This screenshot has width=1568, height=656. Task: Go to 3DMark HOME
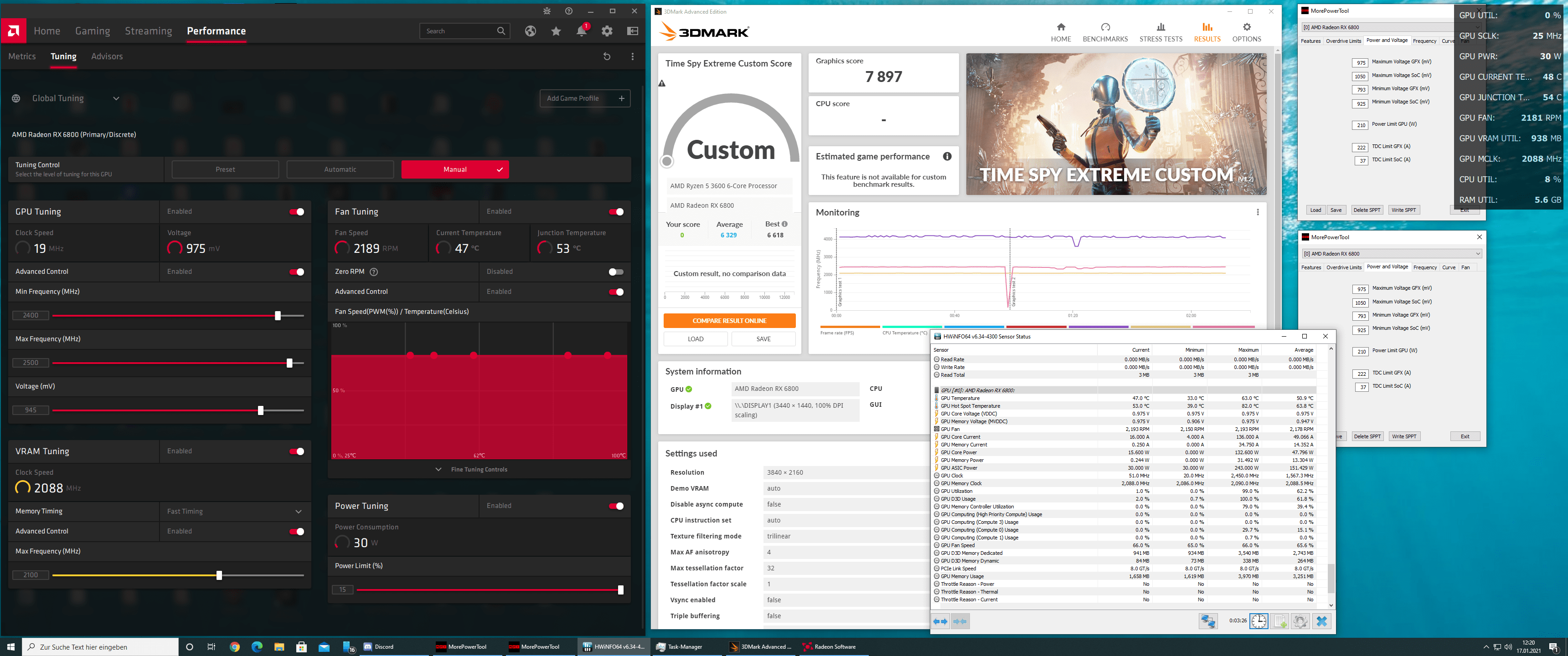coord(1060,32)
